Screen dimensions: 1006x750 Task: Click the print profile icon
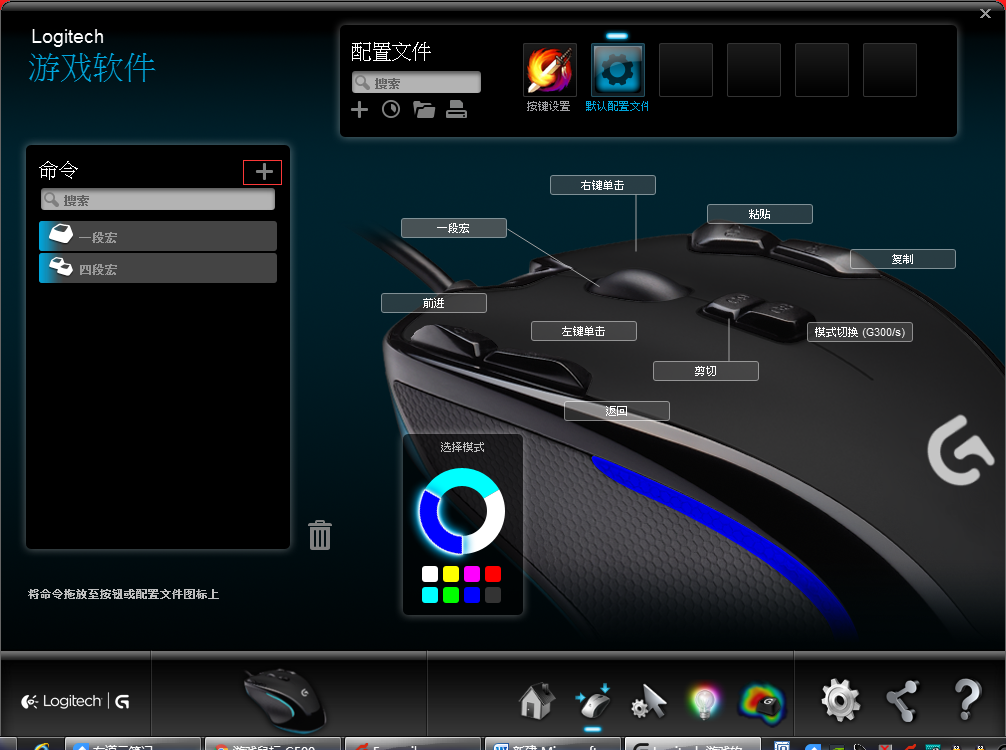(x=456, y=110)
